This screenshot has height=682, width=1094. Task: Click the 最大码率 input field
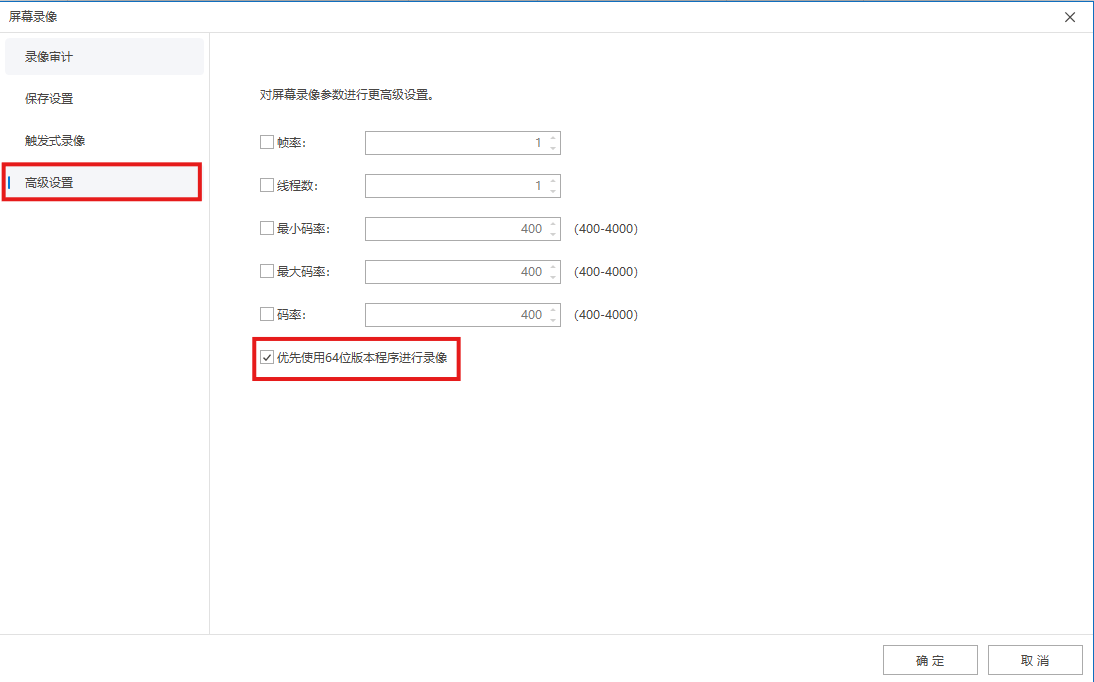click(455, 271)
